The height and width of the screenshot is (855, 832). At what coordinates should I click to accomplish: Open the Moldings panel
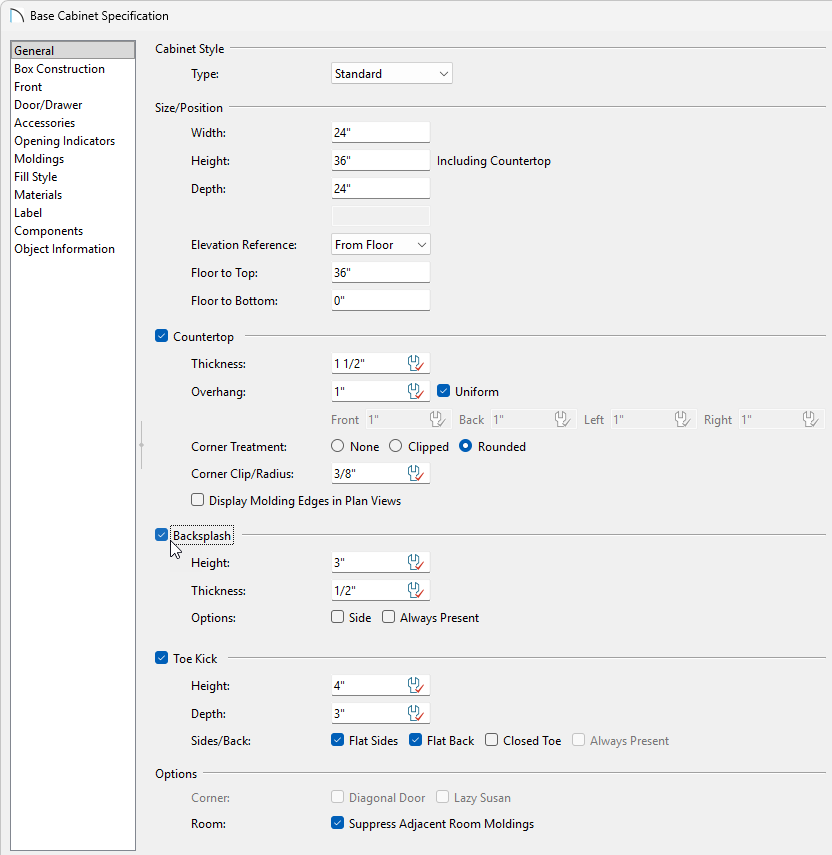[x=38, y=158]
